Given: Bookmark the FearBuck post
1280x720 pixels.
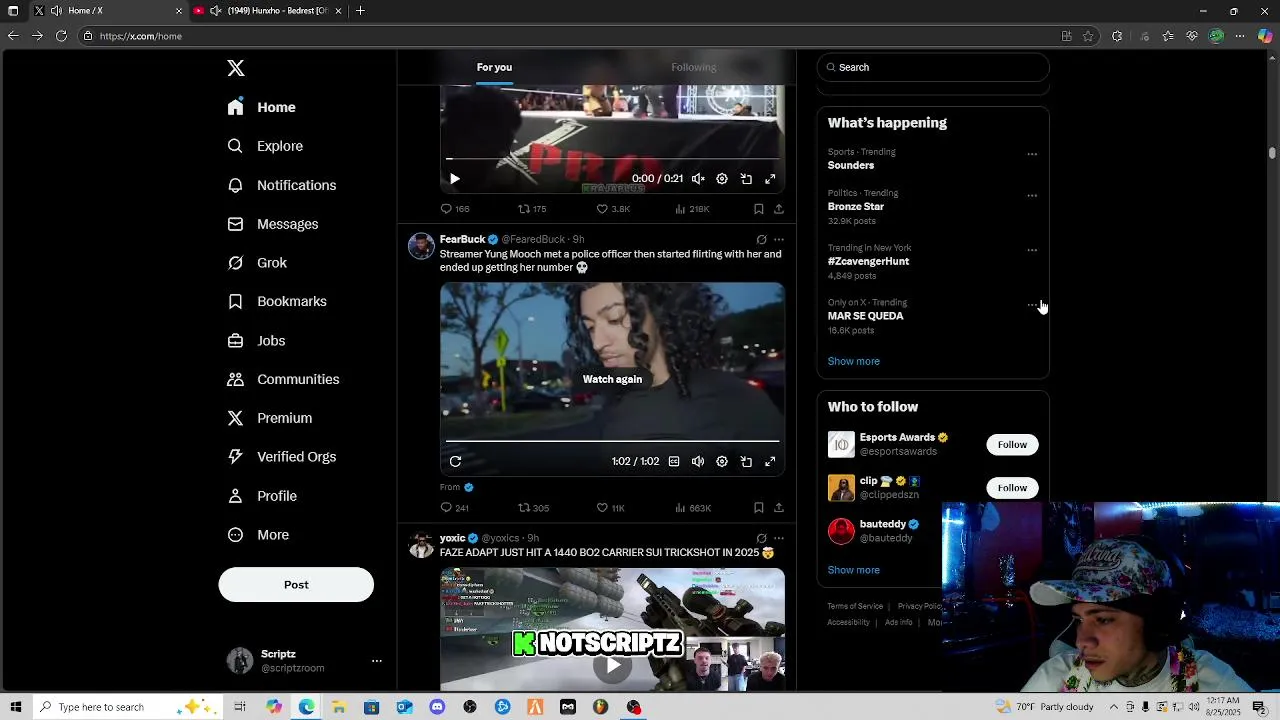Looking at the screenshot, I should [x=758, y=508].
